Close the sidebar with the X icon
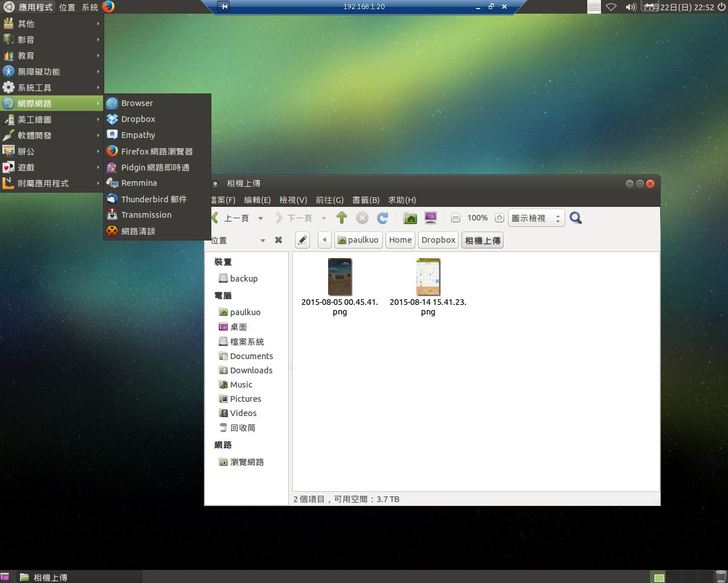The image size is (728, 583). pyautogui.click(x=278, y=240)
